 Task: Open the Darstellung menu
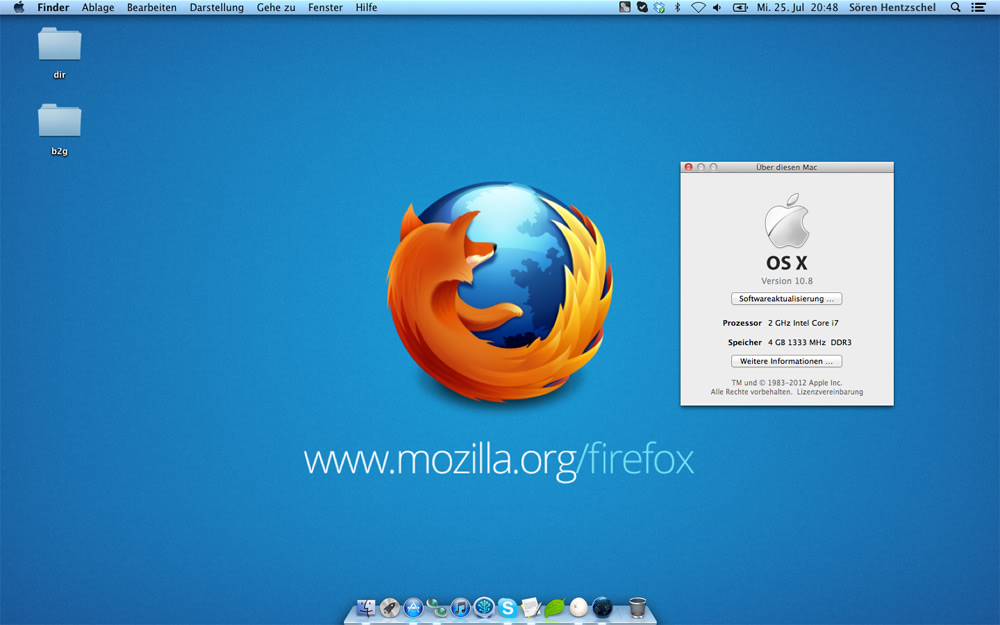(x=216, y=8)
